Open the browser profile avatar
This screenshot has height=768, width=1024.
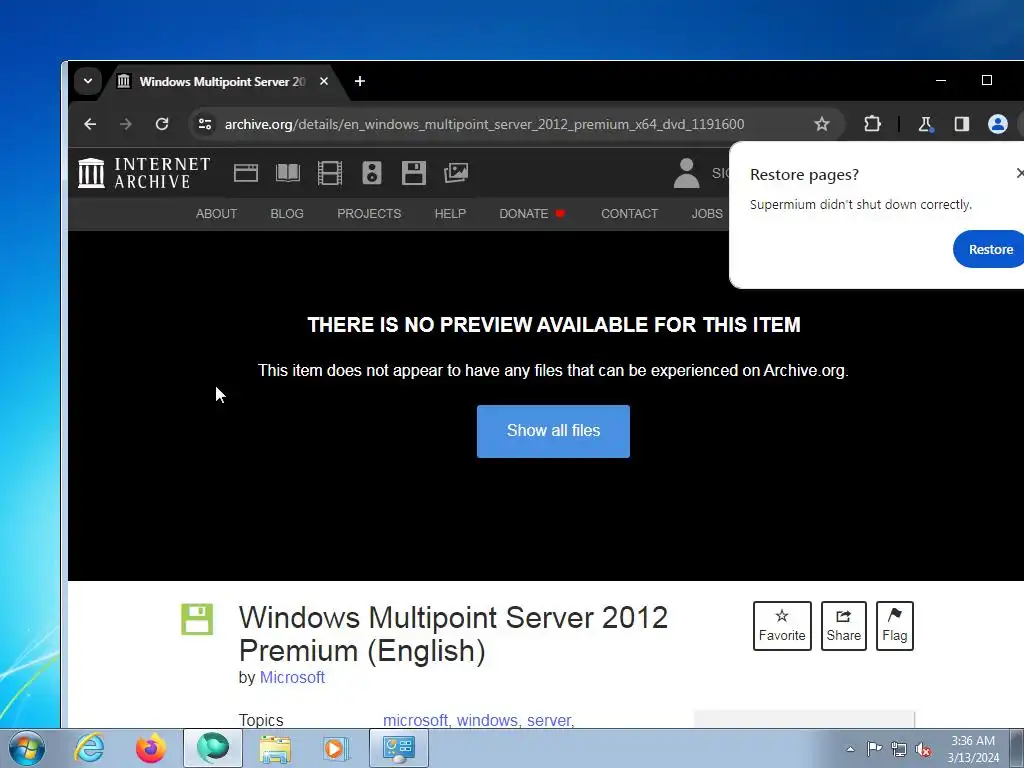[997, 124]
